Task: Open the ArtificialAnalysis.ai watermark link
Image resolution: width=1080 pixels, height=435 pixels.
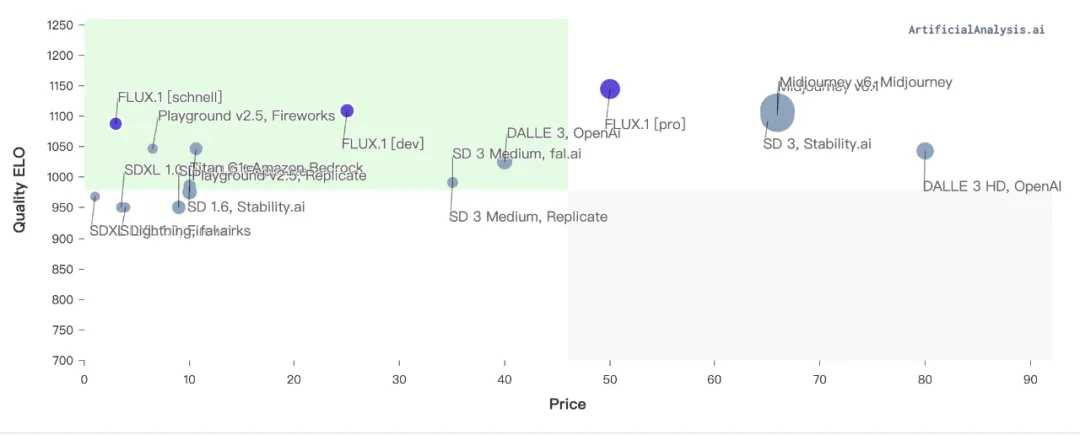Action: point(976,30)
